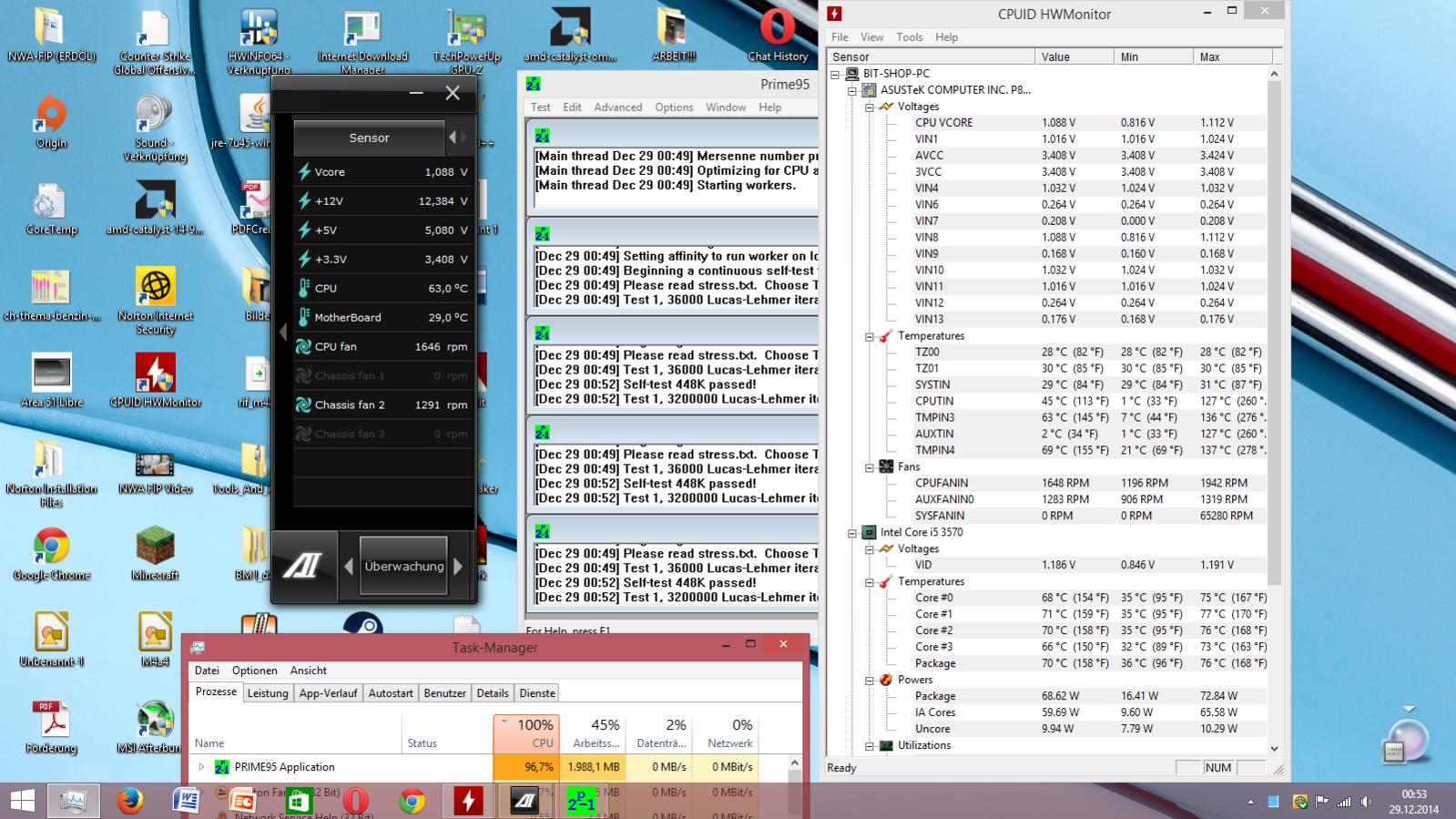This screenshot has height=819, width=1456.
Task: Open the Prime95 Advanced menu
Action: 618,107
